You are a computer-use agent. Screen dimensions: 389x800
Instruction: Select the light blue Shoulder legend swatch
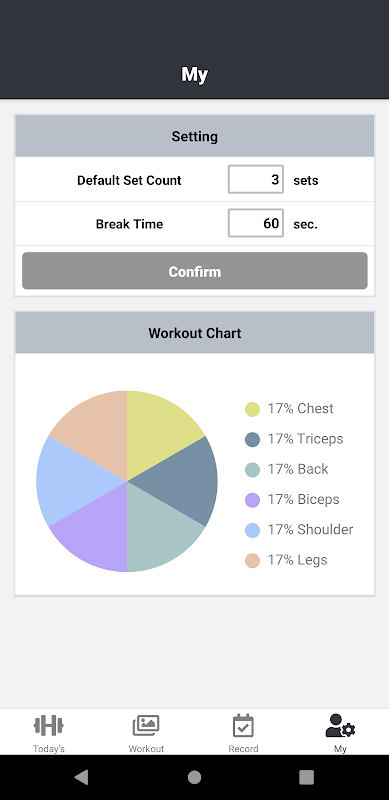[x=252, y=530]
